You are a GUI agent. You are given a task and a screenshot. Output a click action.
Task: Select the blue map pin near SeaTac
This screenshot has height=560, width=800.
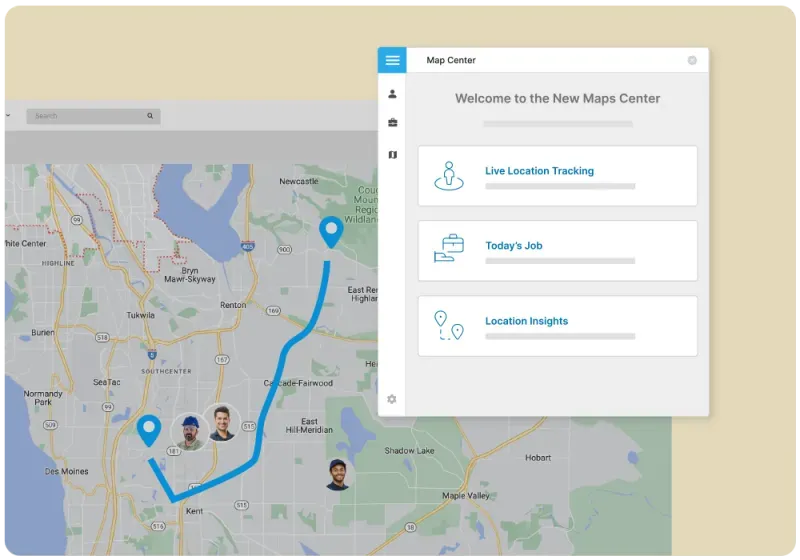[x=150, y=430]
